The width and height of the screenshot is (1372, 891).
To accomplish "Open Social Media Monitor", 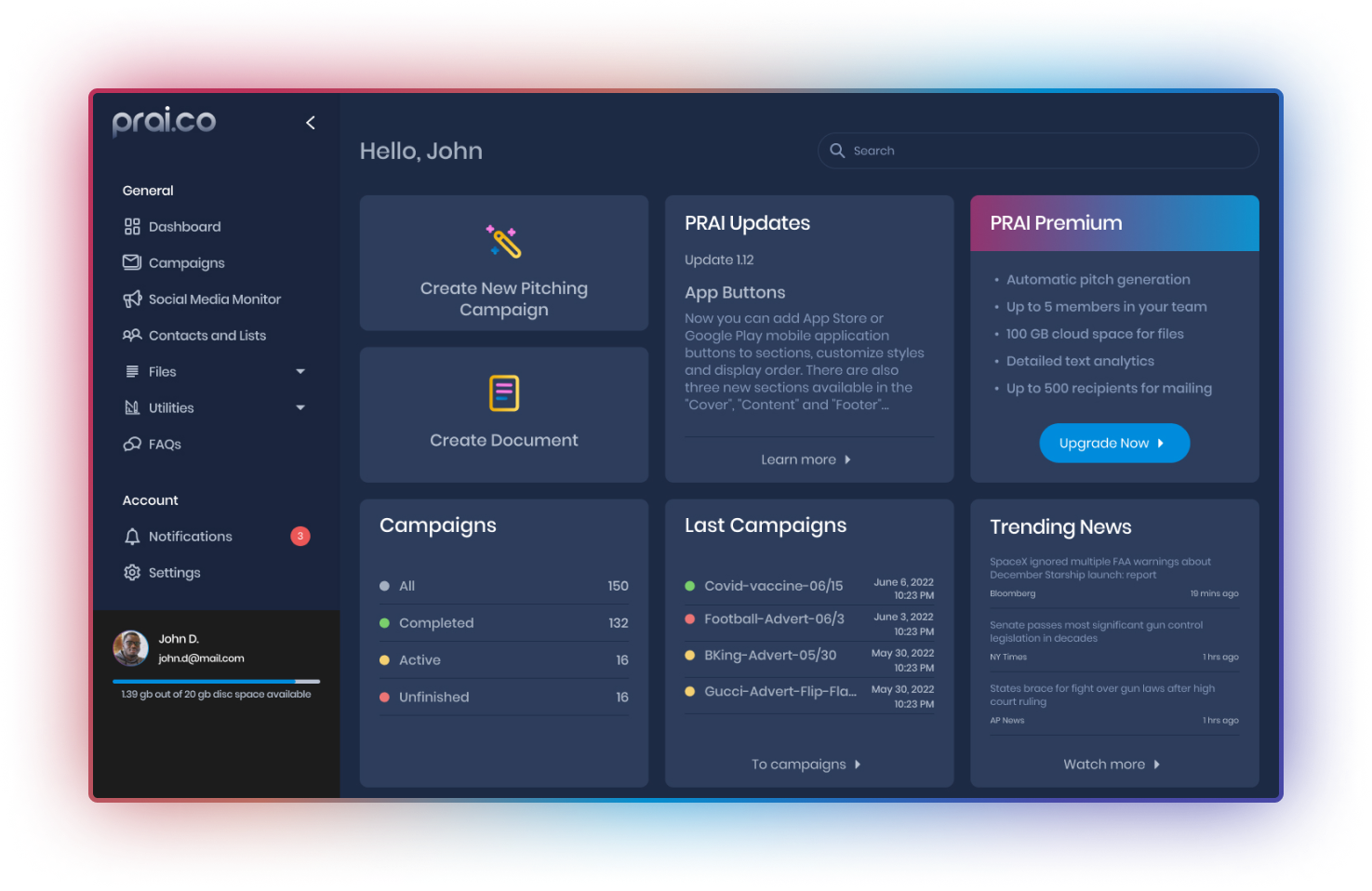I will click(x=215, y=299).
